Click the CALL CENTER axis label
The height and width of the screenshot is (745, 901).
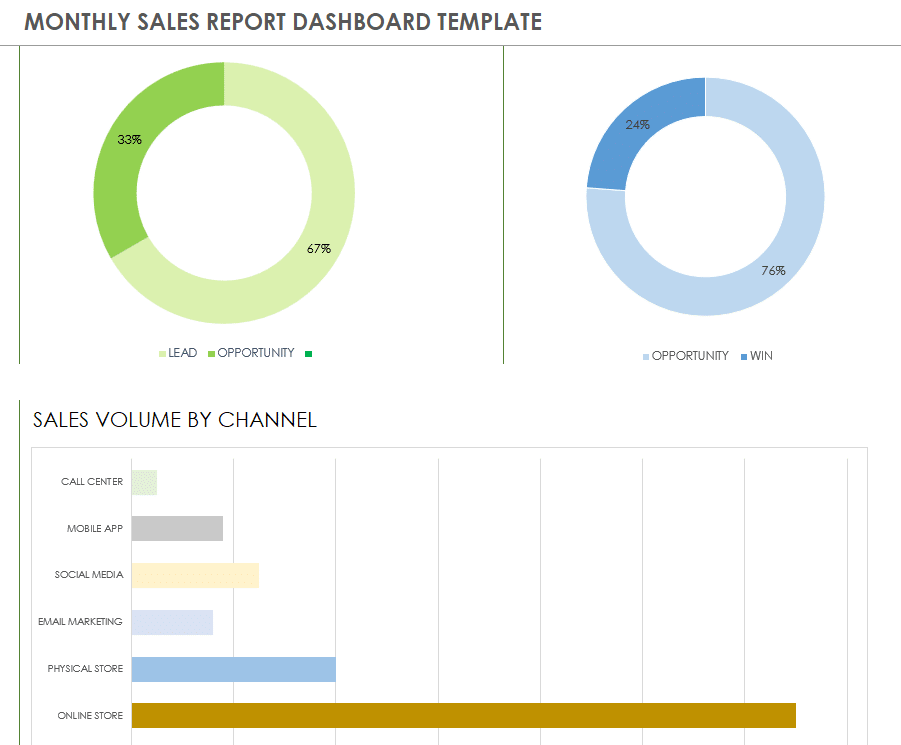[x=92, y=482]
